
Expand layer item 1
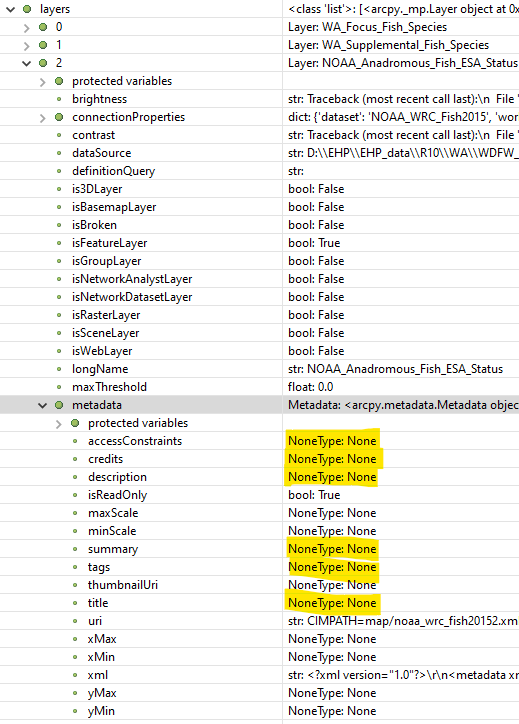(x=26, y=46)
